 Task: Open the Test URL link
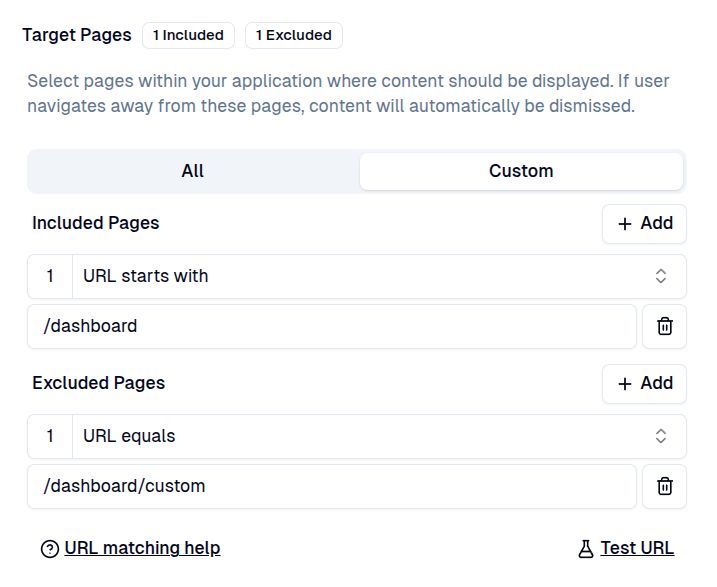pos(637,548)
